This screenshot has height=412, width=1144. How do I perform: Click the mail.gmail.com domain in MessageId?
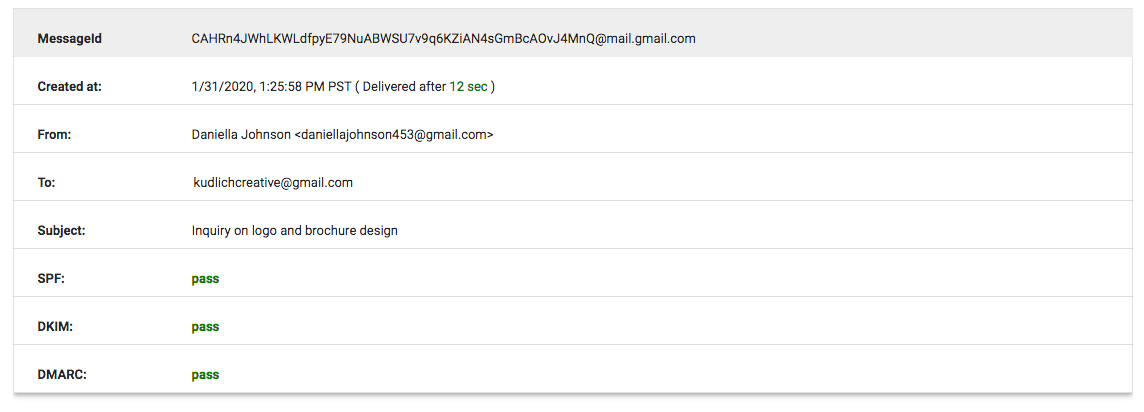pyautogui.click(x=652, y=39)
